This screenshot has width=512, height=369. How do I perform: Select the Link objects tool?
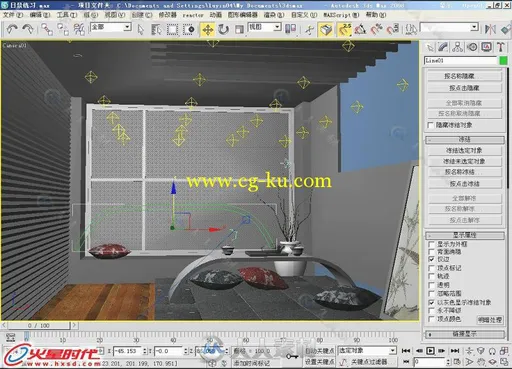pyautogui.click(x=47, y=29)
